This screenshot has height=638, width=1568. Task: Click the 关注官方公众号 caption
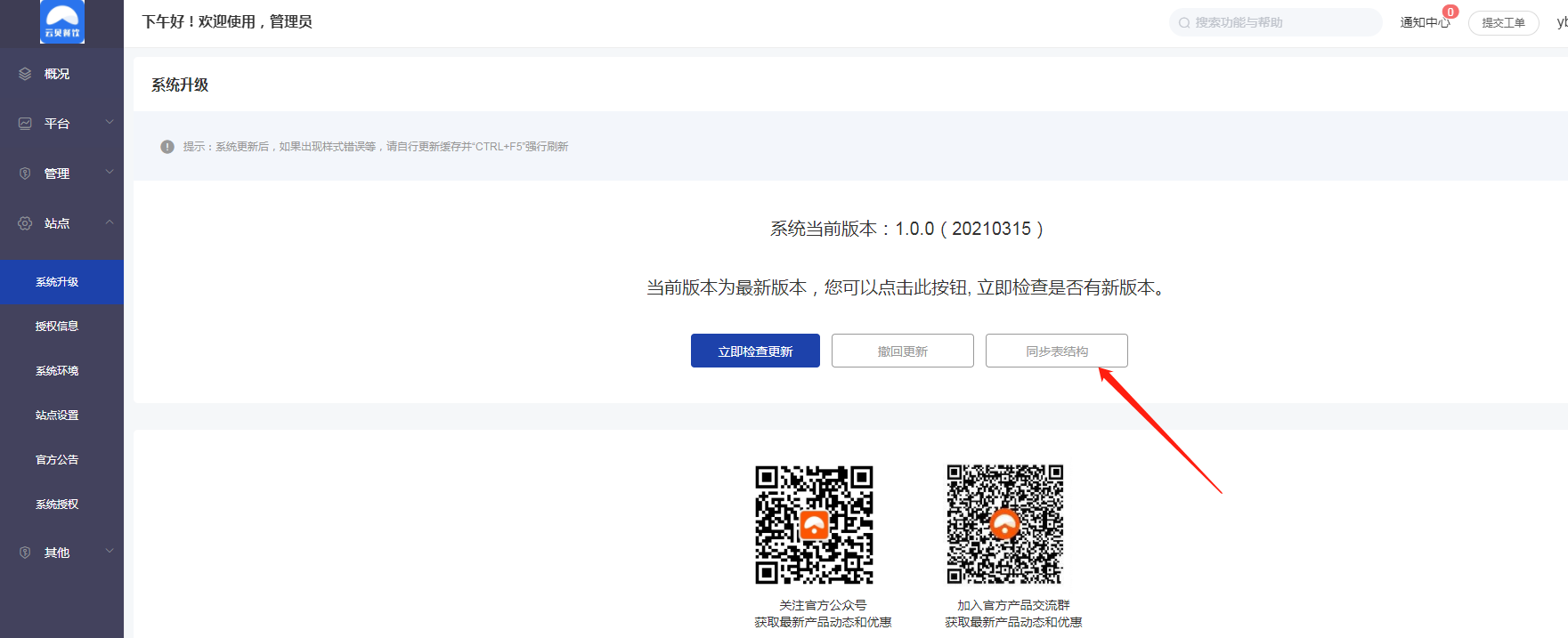(x=823, y=605)
